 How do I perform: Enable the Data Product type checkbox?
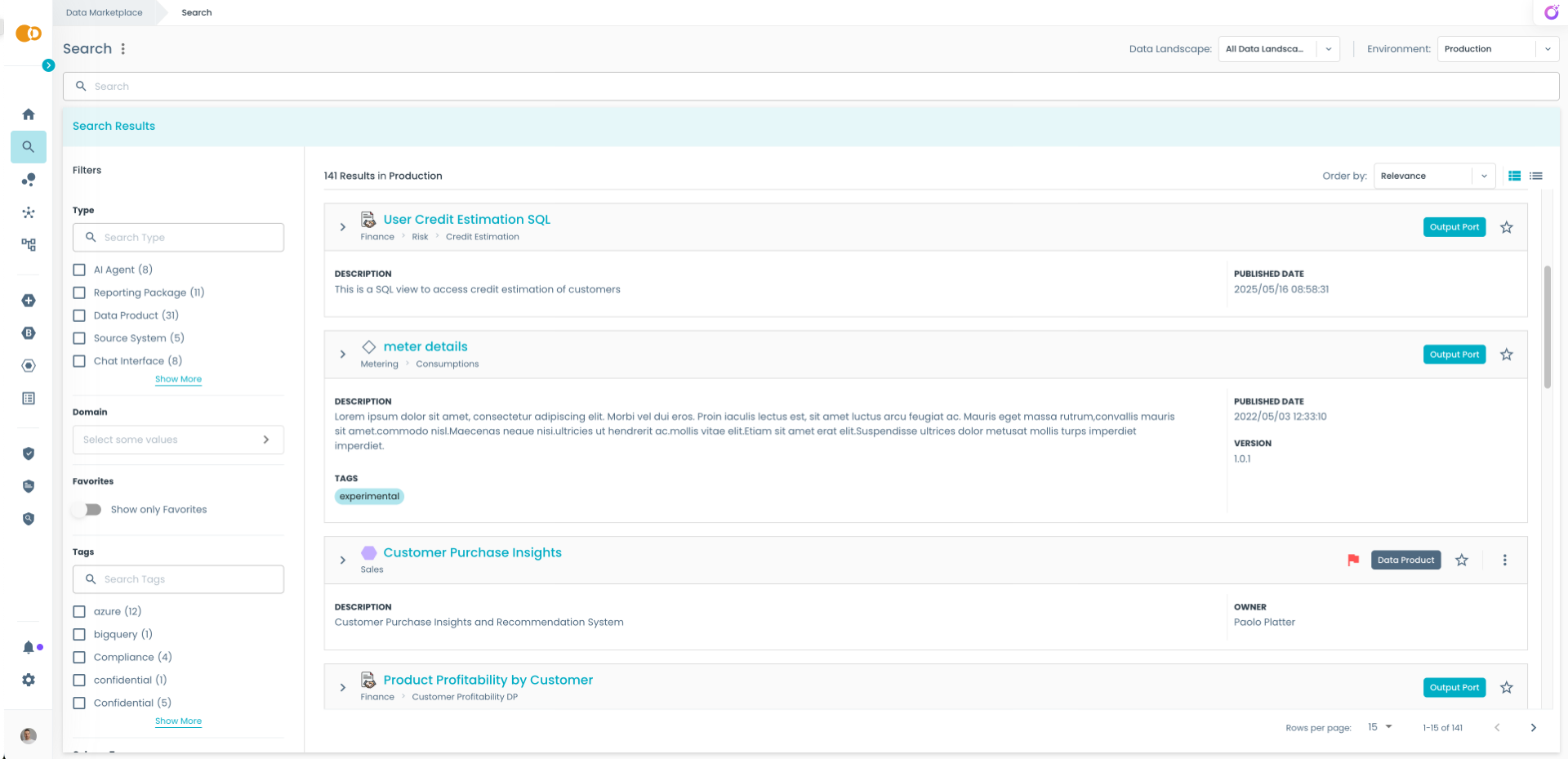click(x=79, y=315)
